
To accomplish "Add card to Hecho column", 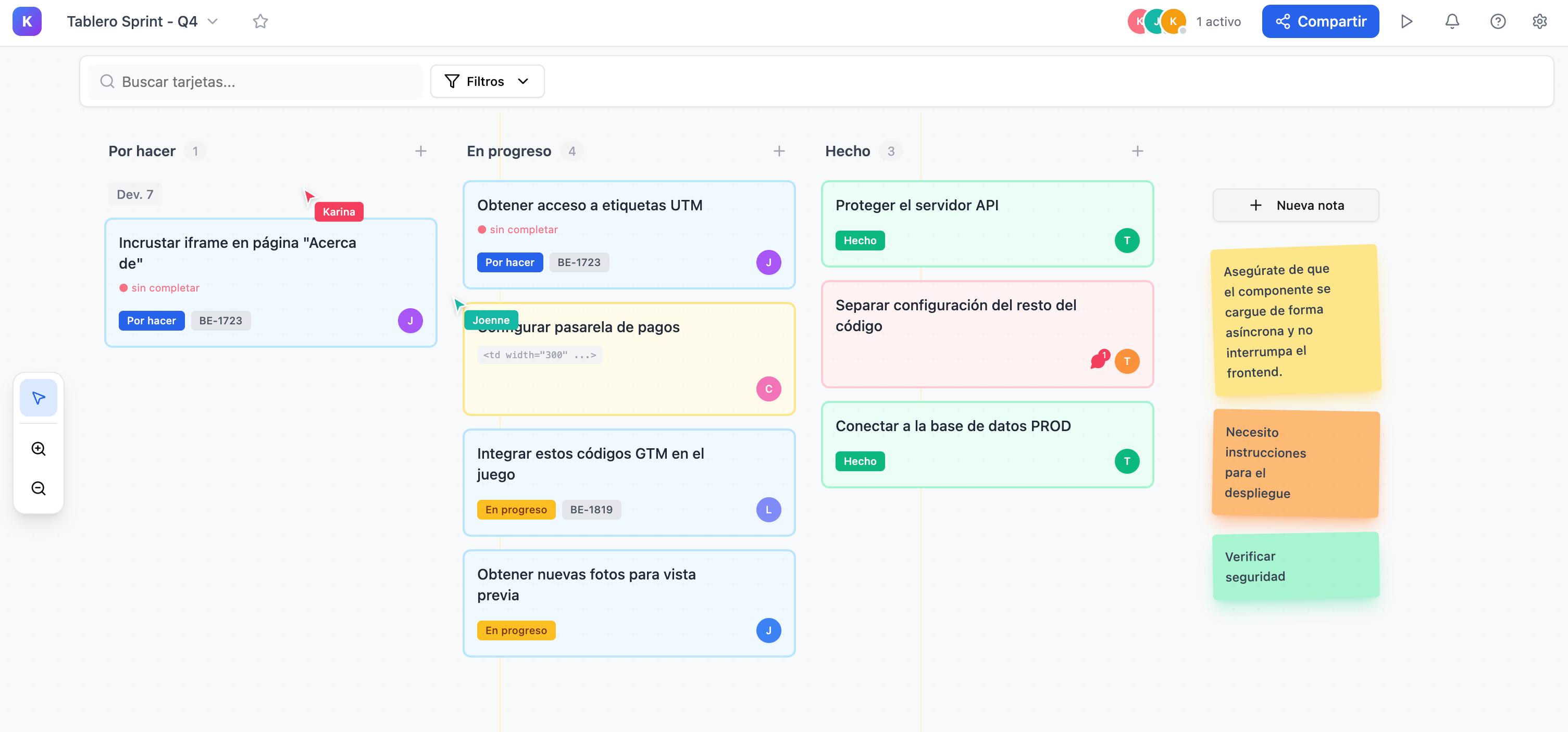I will [x=1137, y=151].
